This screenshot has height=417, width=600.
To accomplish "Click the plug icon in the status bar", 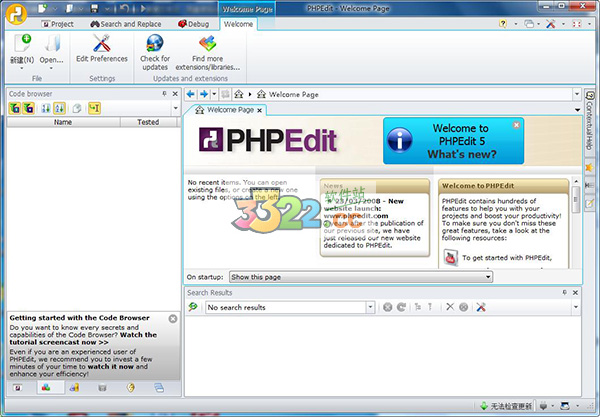I will point(543,406).
